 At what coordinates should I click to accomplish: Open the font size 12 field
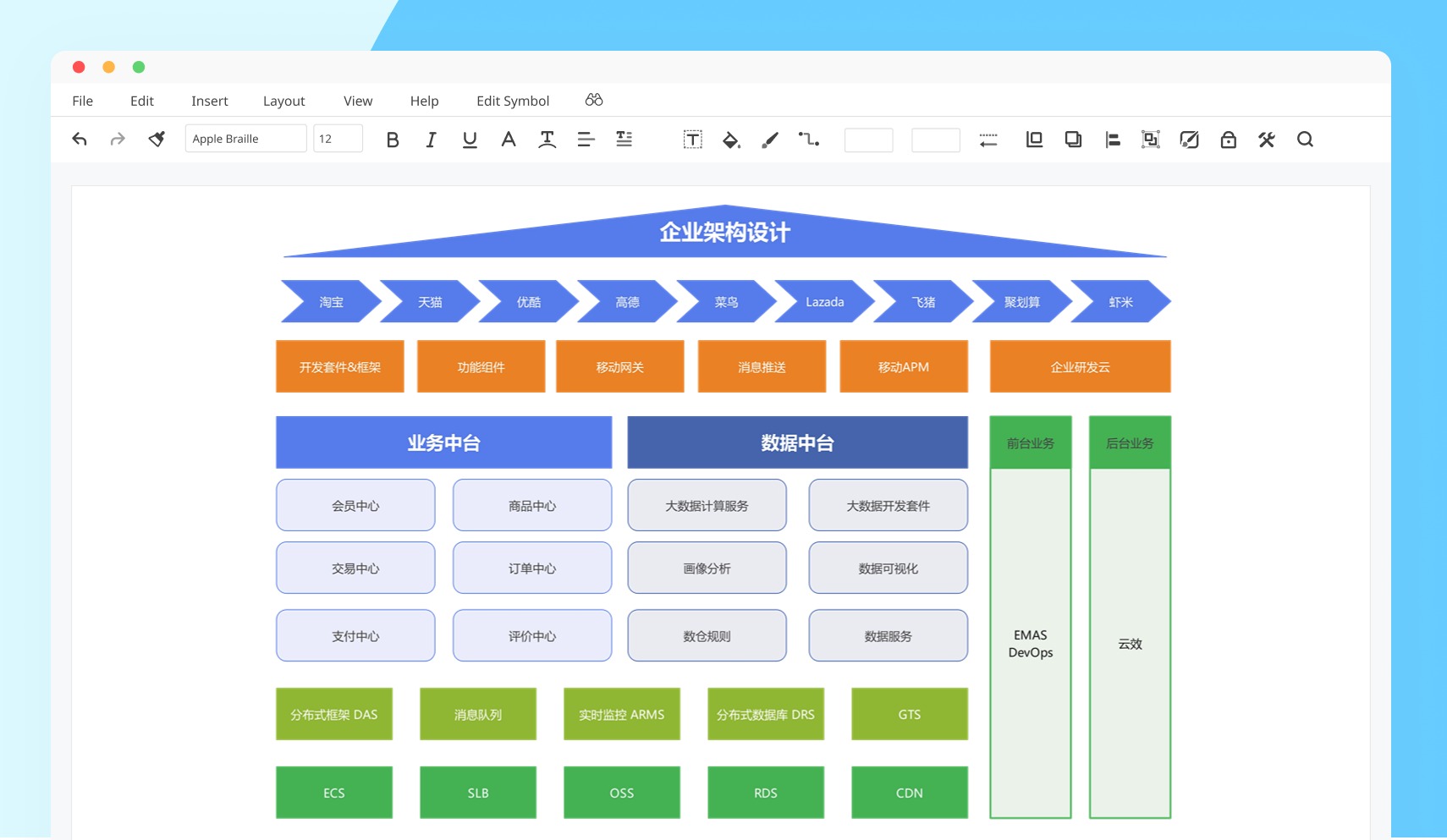pyautogui.click(x=338, y=139)
